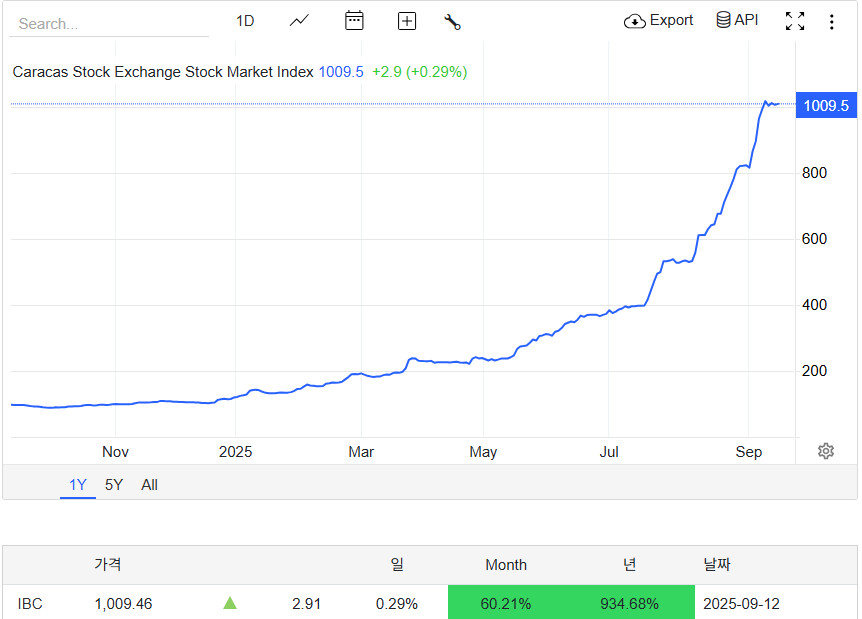Click the Export cloud download button
Image resolution: width=862 pixels, height=619 pixels.
coord(658,21)
